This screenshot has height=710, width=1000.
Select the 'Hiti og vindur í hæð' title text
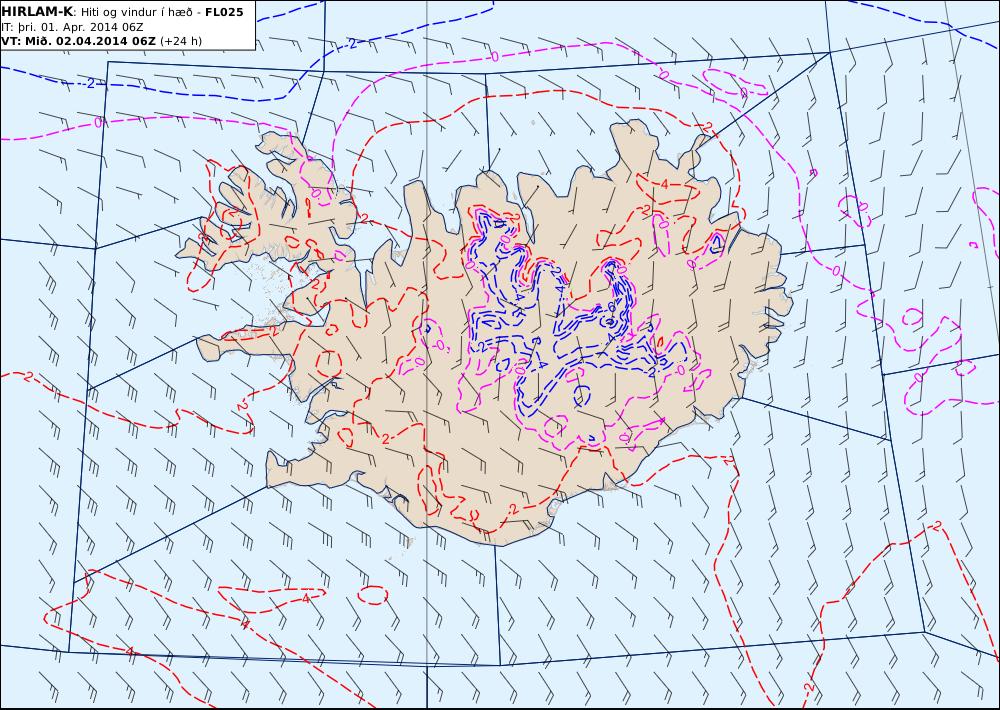pos(136,12)
